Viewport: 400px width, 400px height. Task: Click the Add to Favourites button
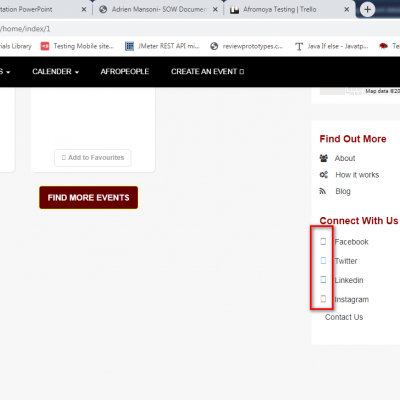coord(93,158)
